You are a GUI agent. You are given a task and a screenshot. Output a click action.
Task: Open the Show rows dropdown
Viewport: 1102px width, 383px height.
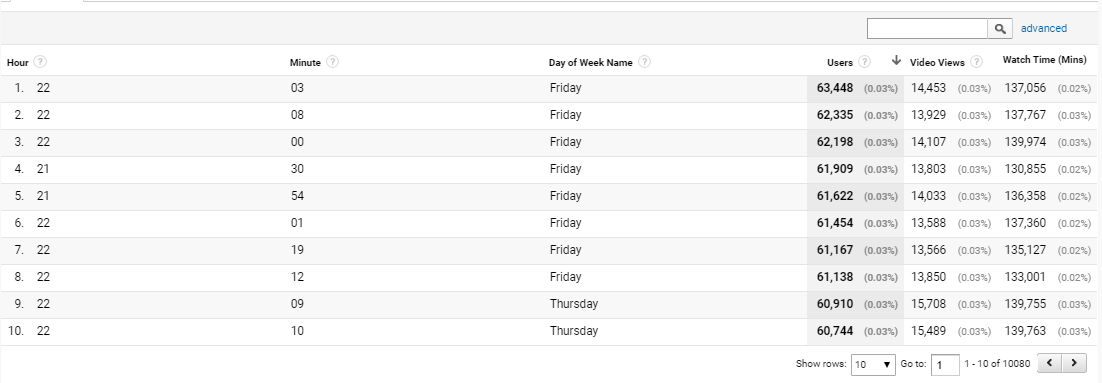873,364
